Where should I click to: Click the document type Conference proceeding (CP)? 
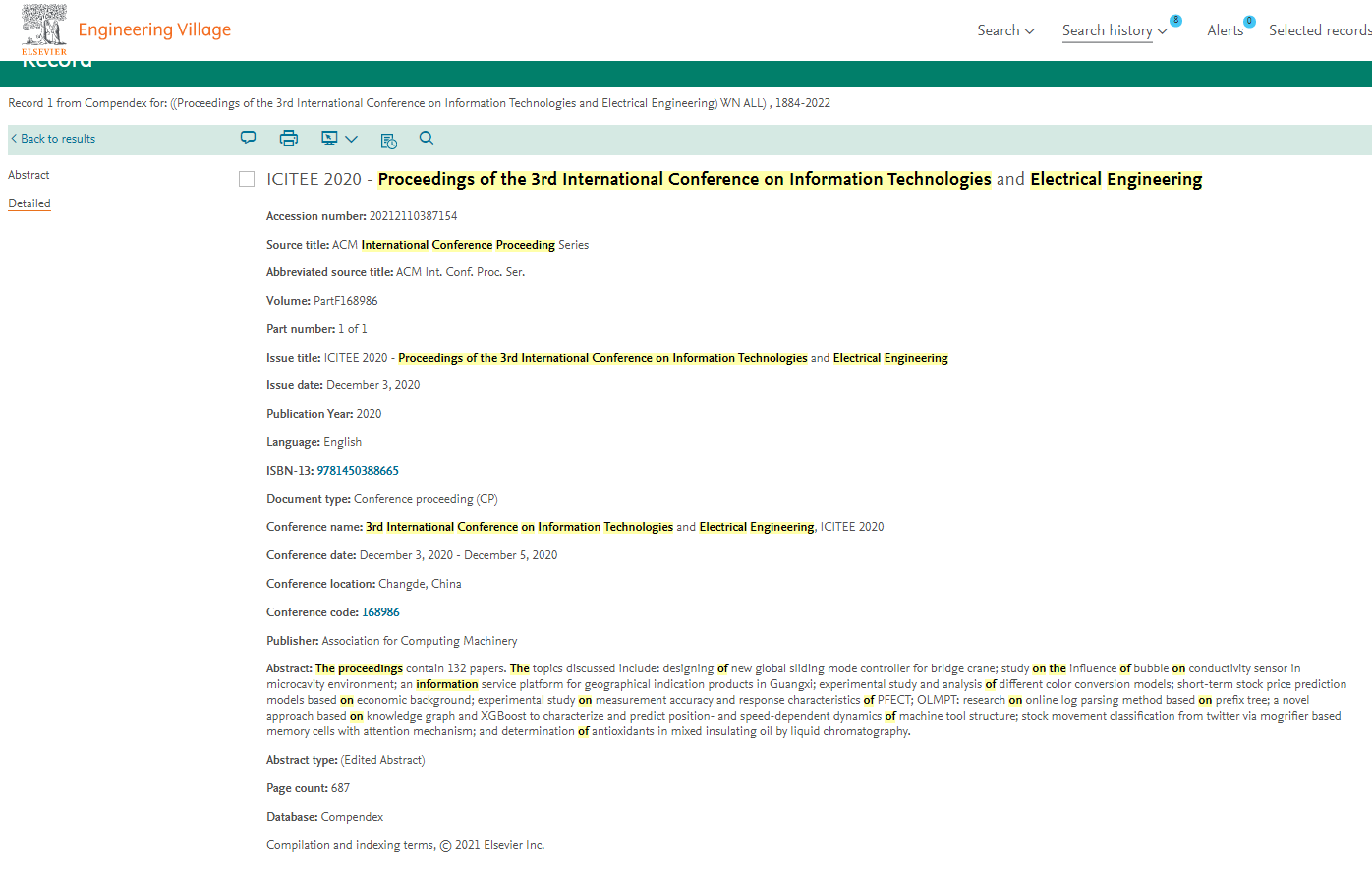click(426, 499)
